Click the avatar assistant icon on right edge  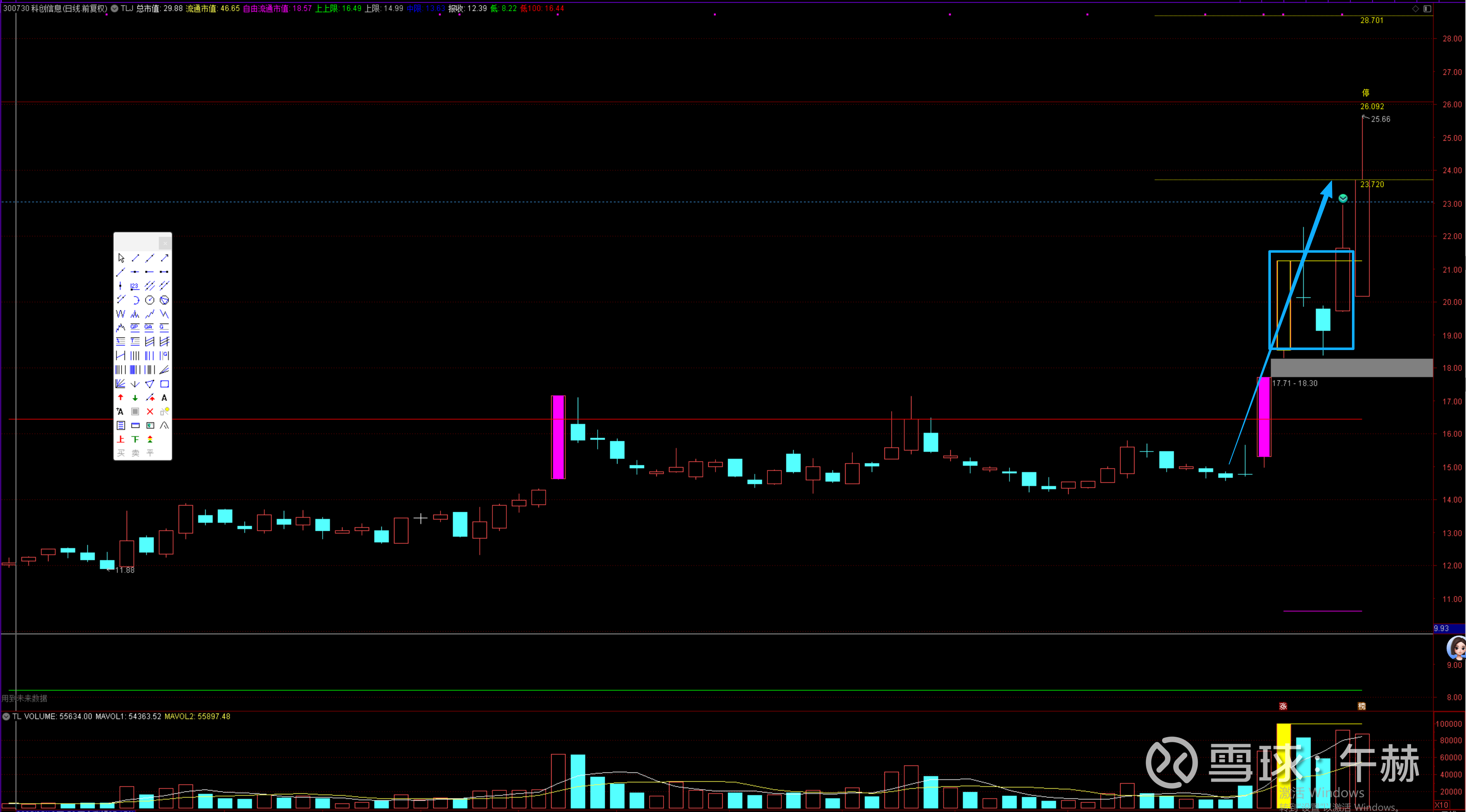1456,648
